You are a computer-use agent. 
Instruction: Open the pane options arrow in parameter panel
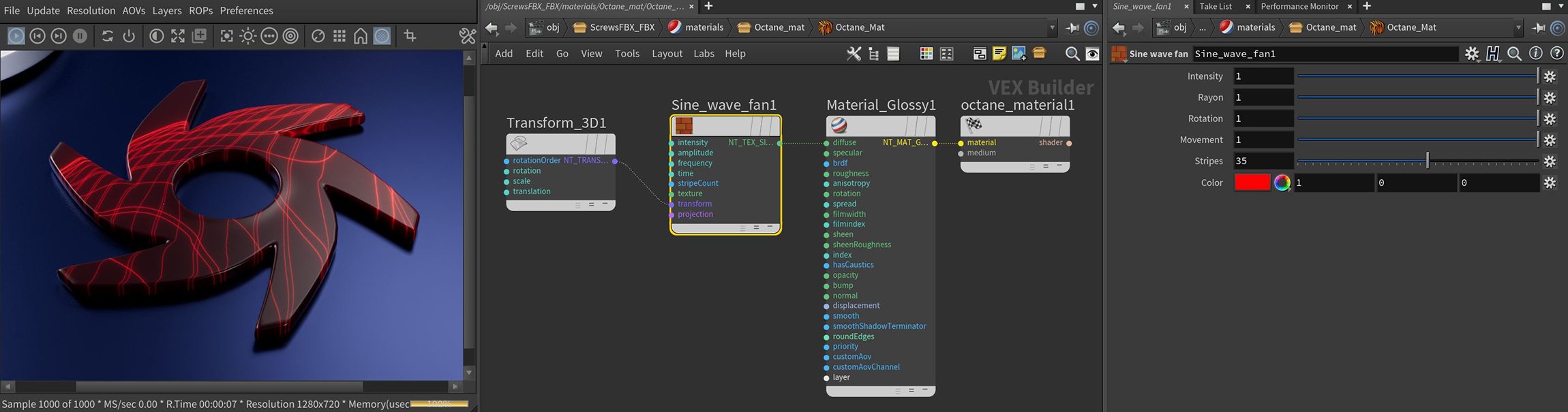(x=1561, y=6)
